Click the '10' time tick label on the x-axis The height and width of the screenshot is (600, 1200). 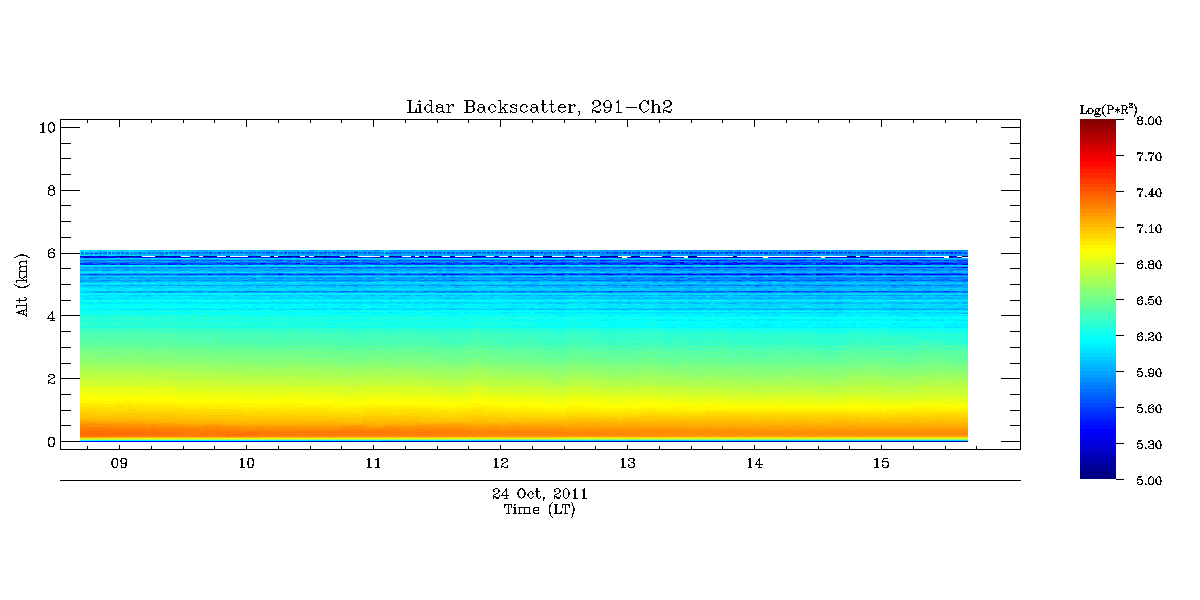click(246, 463)
